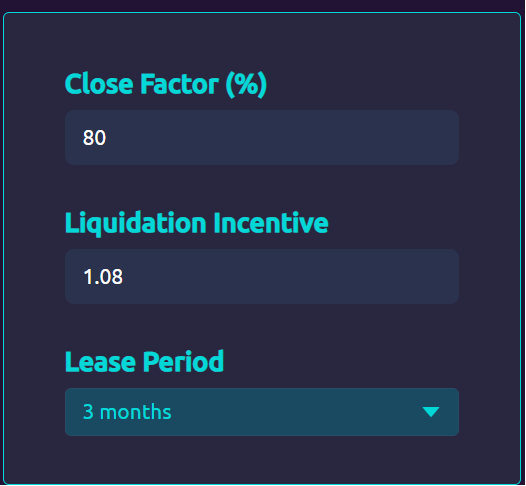Select the close factor percentage box

pos(262,138)
